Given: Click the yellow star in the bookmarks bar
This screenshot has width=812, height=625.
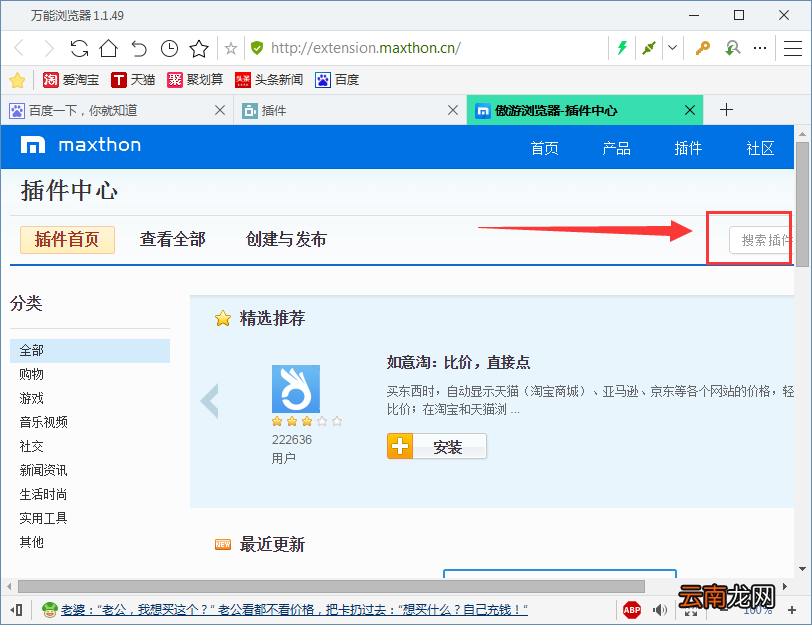Looking at the screenshot, I should click(x=17, y=80).
